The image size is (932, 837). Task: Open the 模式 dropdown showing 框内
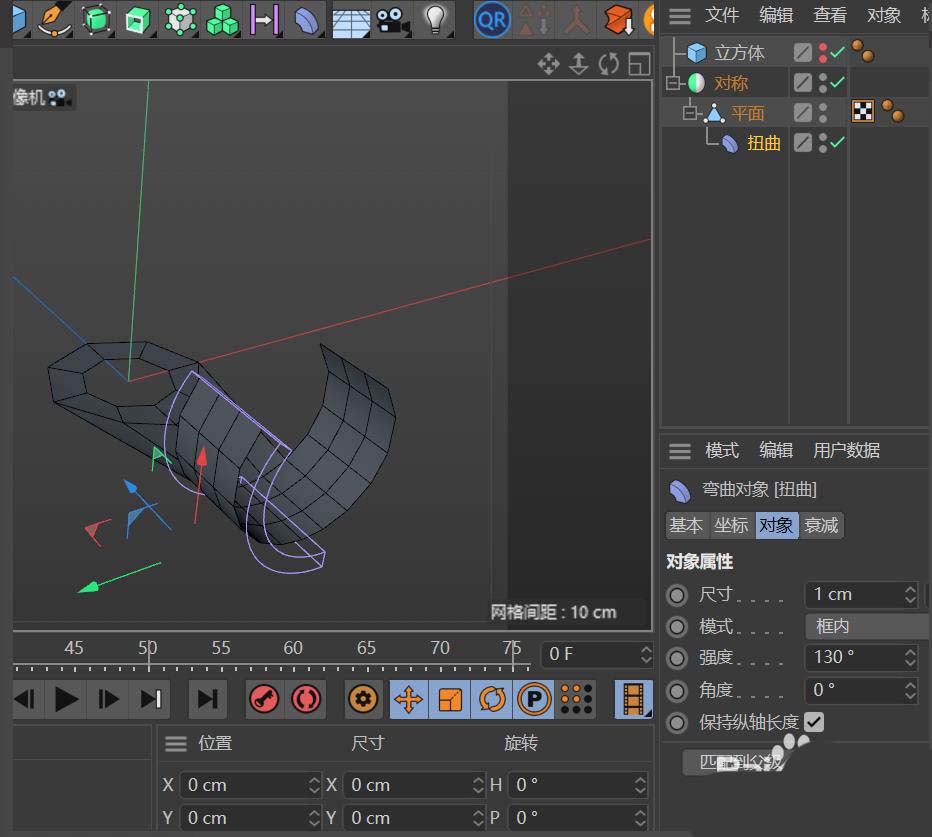pyautogui.click(x=865, y=626)
